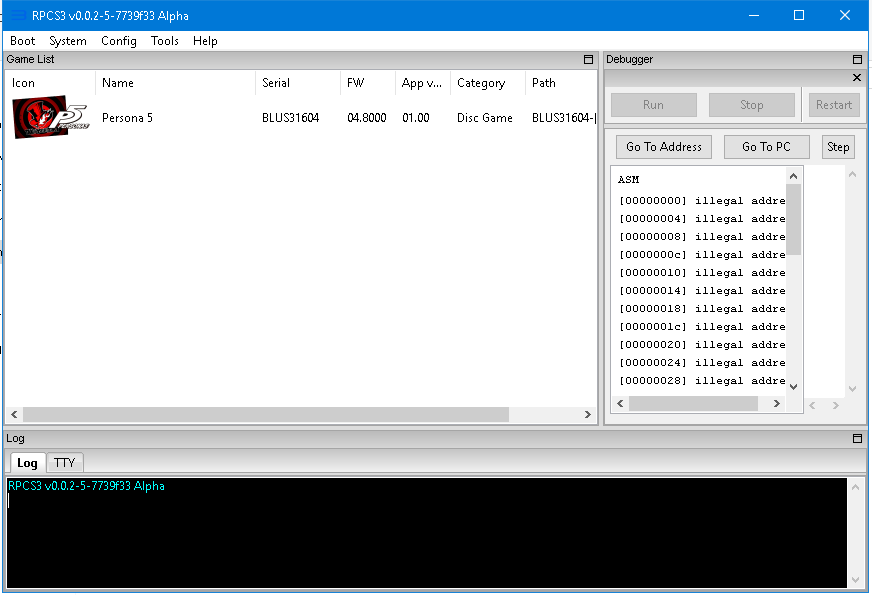Select ASM line at address 00000010
This screenshot has height=595, width=872.
pyautogui.click(x=702, y=272)
